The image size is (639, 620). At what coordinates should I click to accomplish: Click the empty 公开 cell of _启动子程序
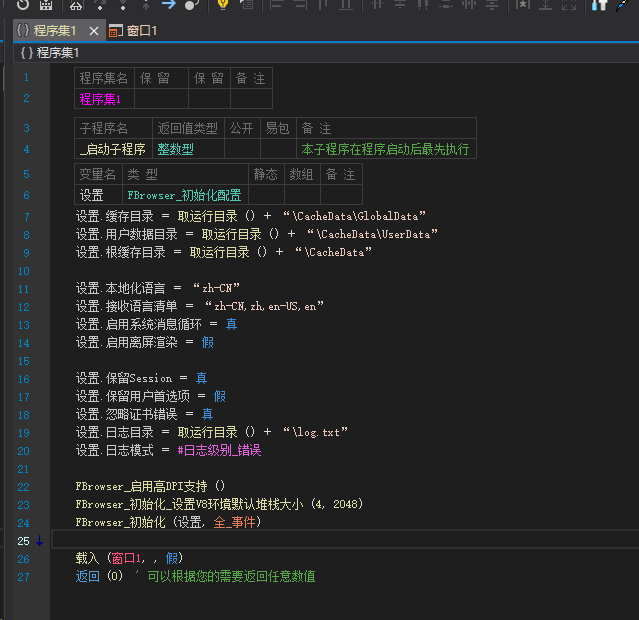242,149
